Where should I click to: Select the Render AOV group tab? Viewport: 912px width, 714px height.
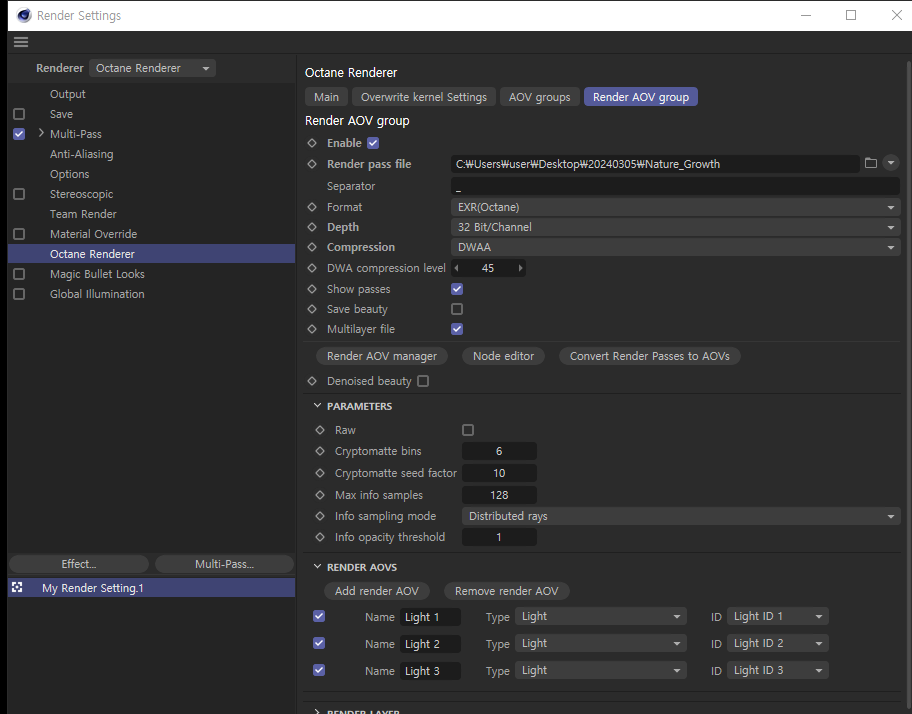tap(641, 97)
